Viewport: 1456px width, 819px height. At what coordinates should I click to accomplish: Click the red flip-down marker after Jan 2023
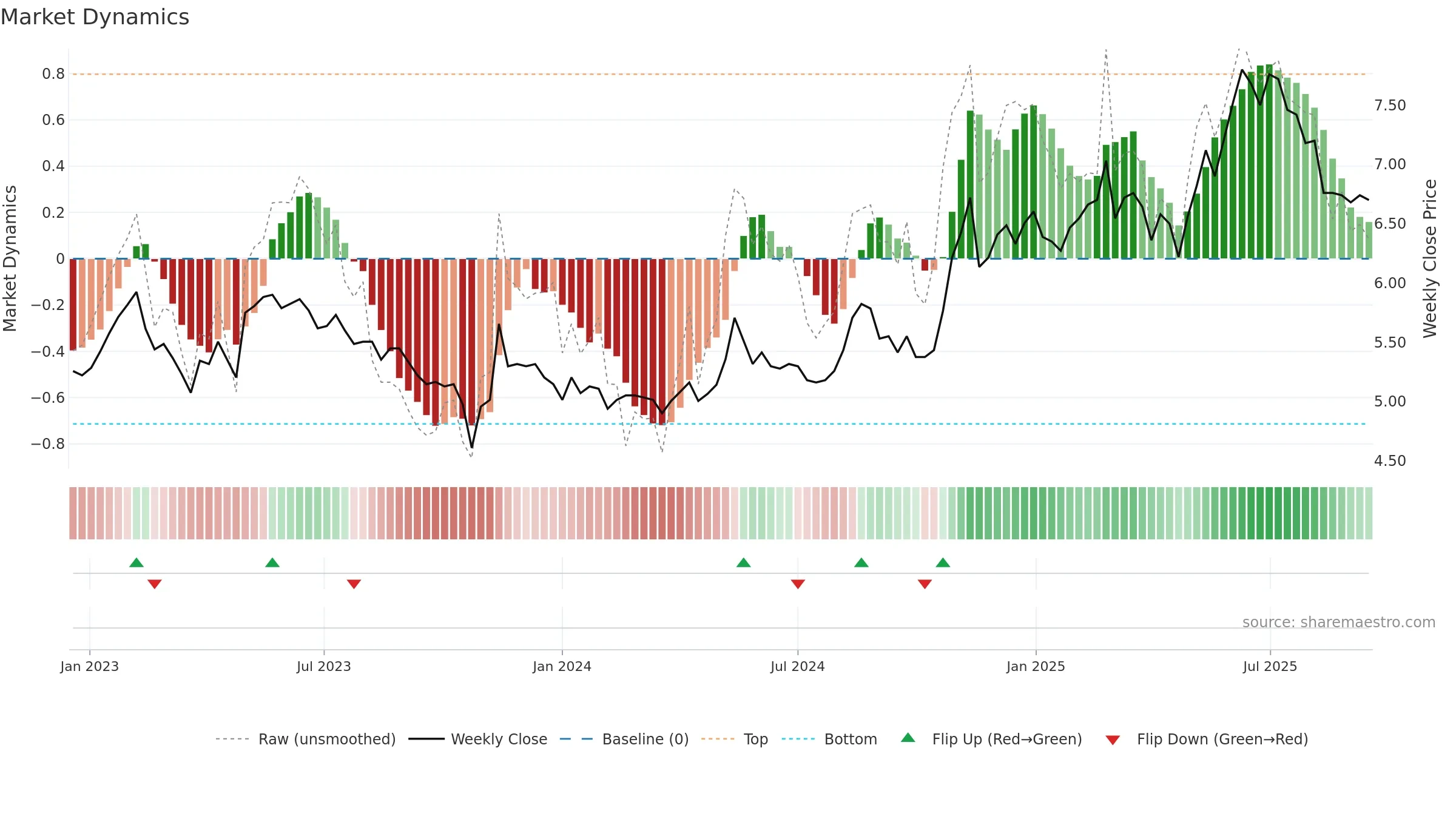(x=155, y=584)
